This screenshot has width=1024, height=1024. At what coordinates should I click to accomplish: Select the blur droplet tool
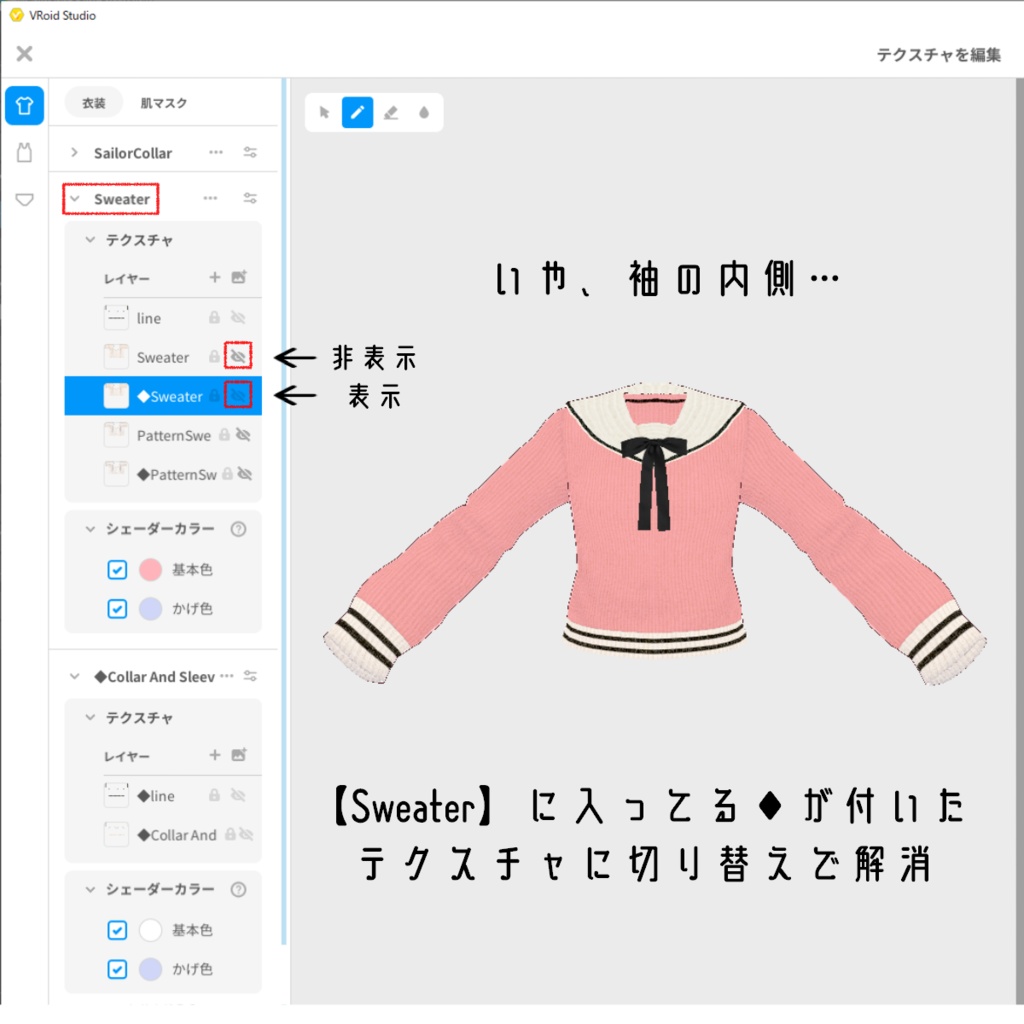pos(424,113)
